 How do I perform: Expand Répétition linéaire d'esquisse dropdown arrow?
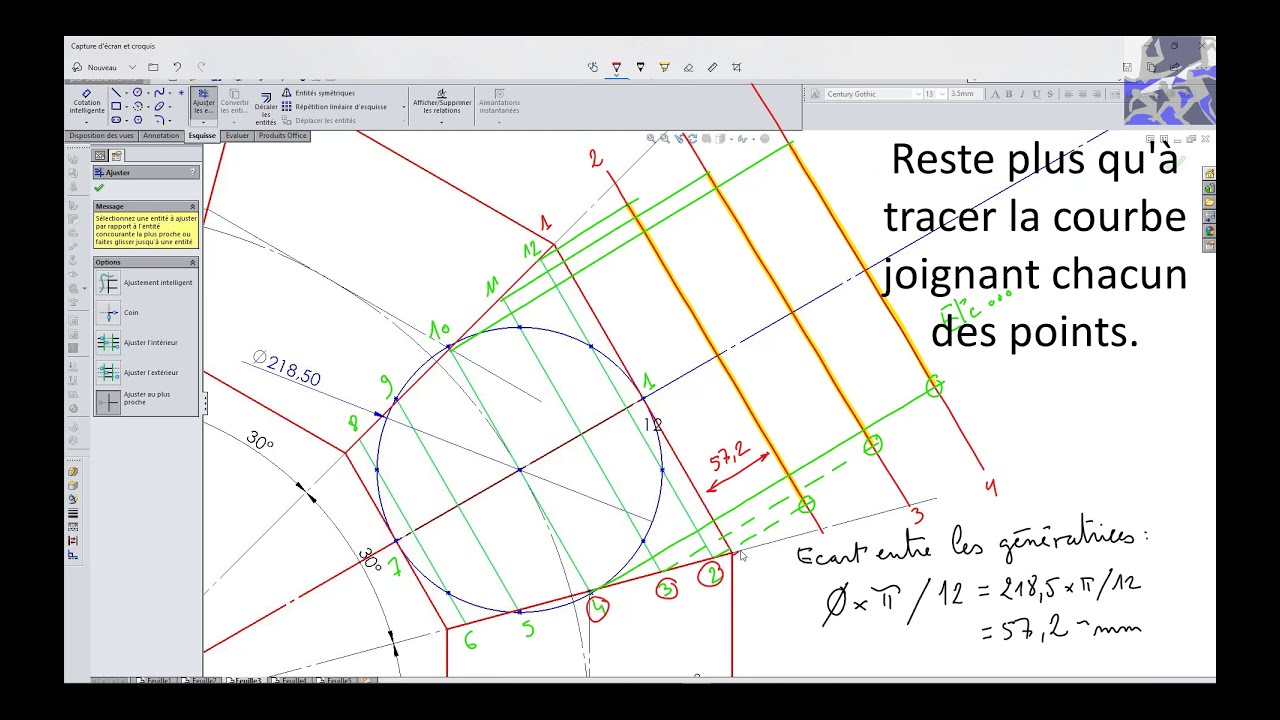(404, 107)
